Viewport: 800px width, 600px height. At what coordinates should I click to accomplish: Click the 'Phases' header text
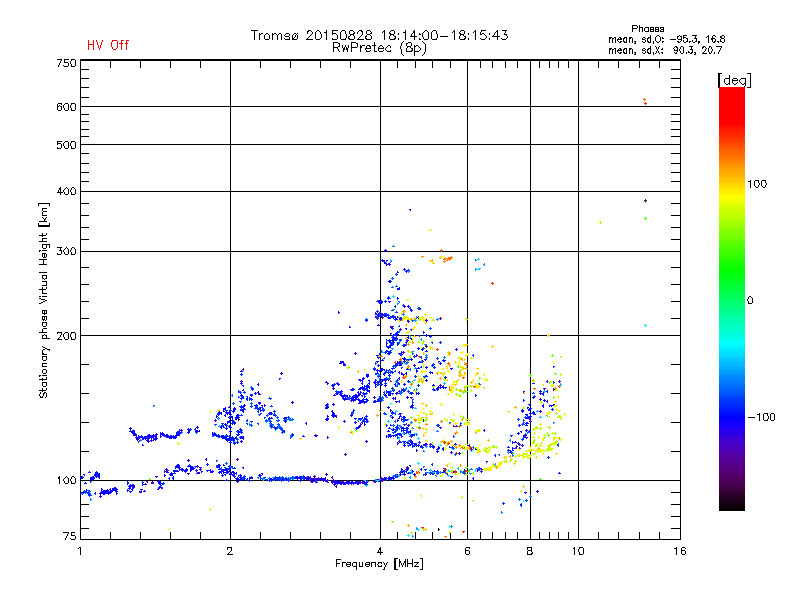[647, 29]
